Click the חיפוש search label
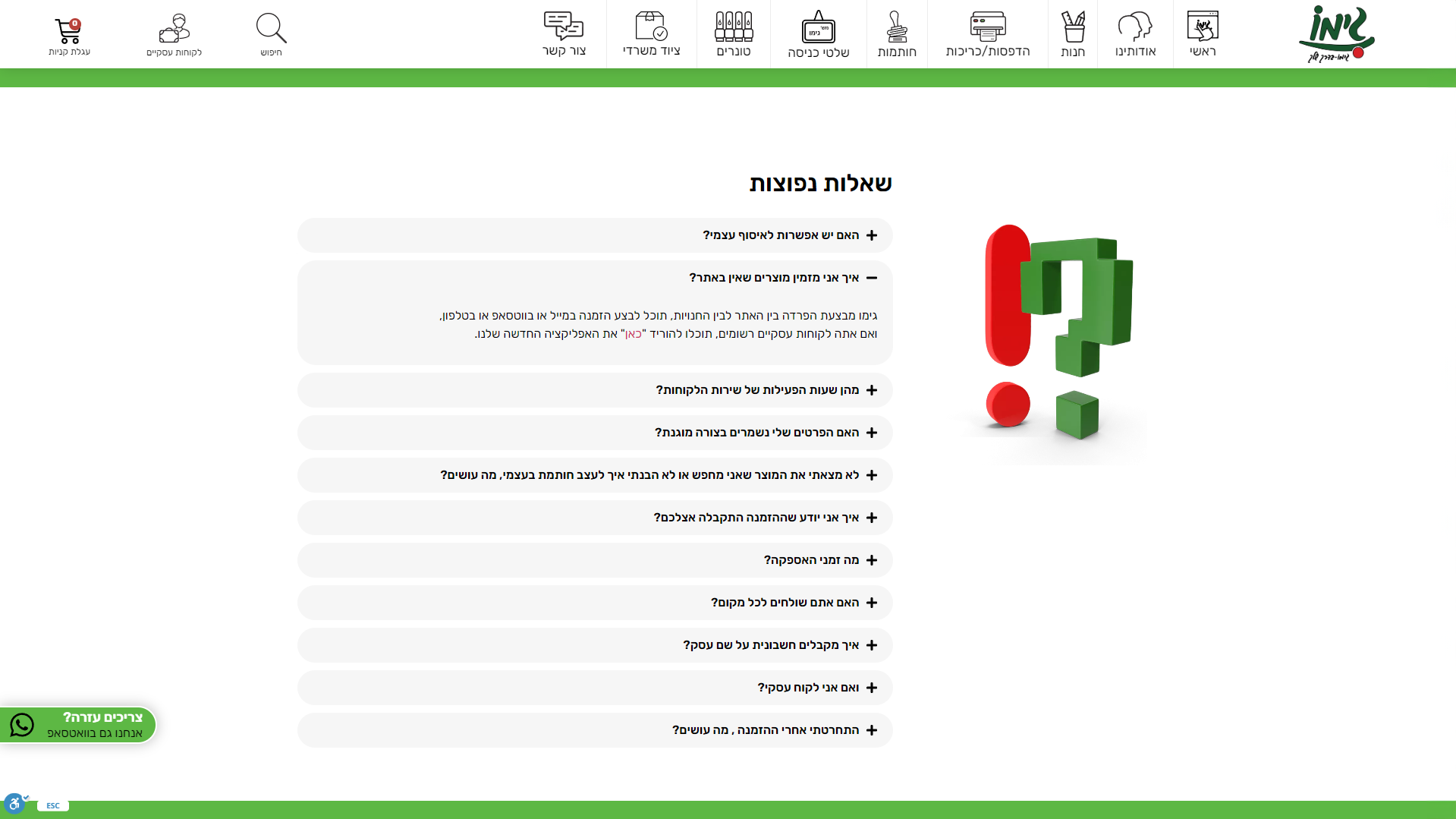 click(271, 52)
